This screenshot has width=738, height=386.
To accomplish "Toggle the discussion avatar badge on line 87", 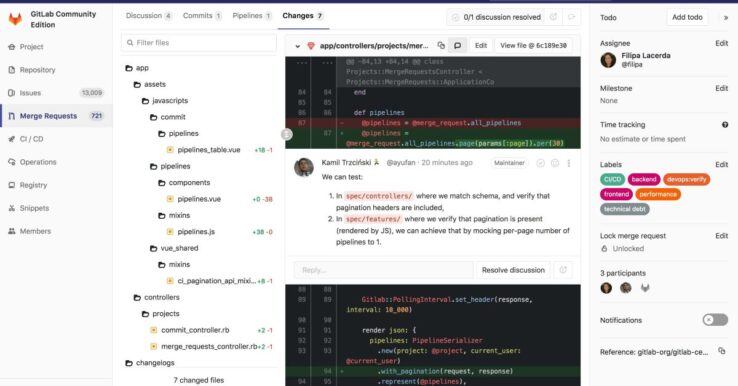I will pyautogui.click(x=287, y=135).
